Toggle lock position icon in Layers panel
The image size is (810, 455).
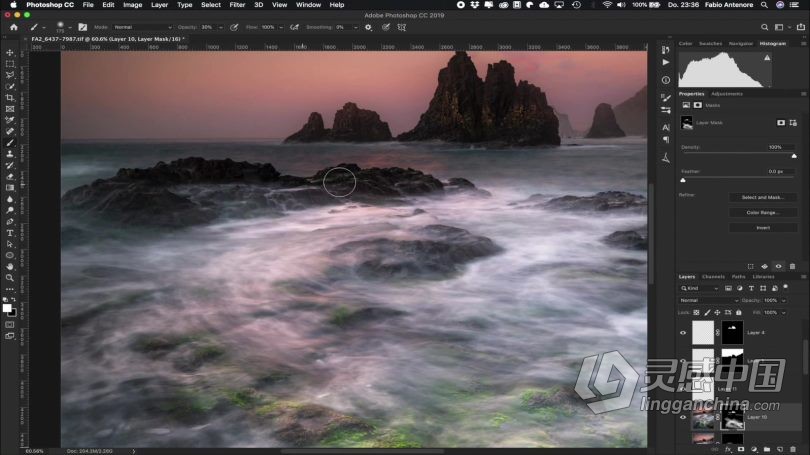click(x=717, y=312)
